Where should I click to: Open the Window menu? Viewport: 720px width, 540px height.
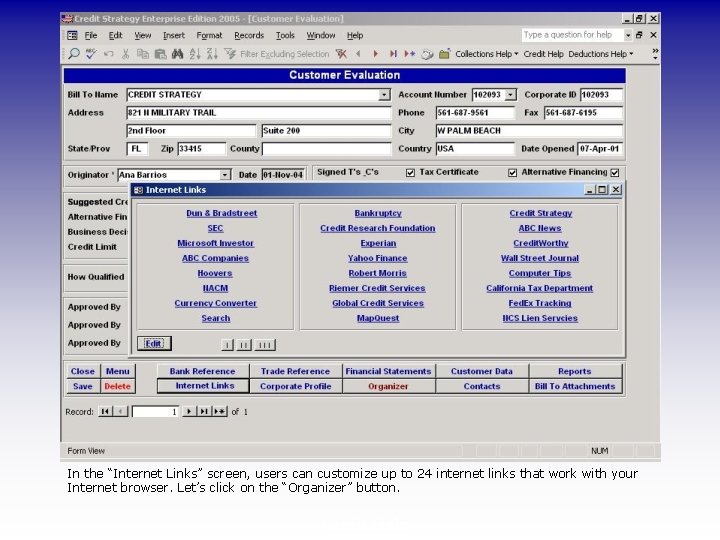(321, 35)
